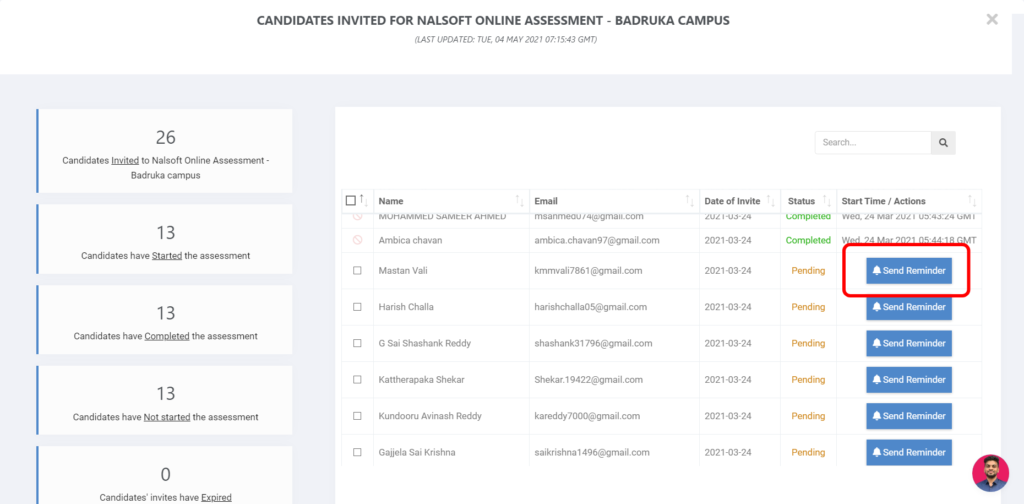Check the box for Mastan Vali
This screenshot has width=1024, height=504.
point(357,270)
